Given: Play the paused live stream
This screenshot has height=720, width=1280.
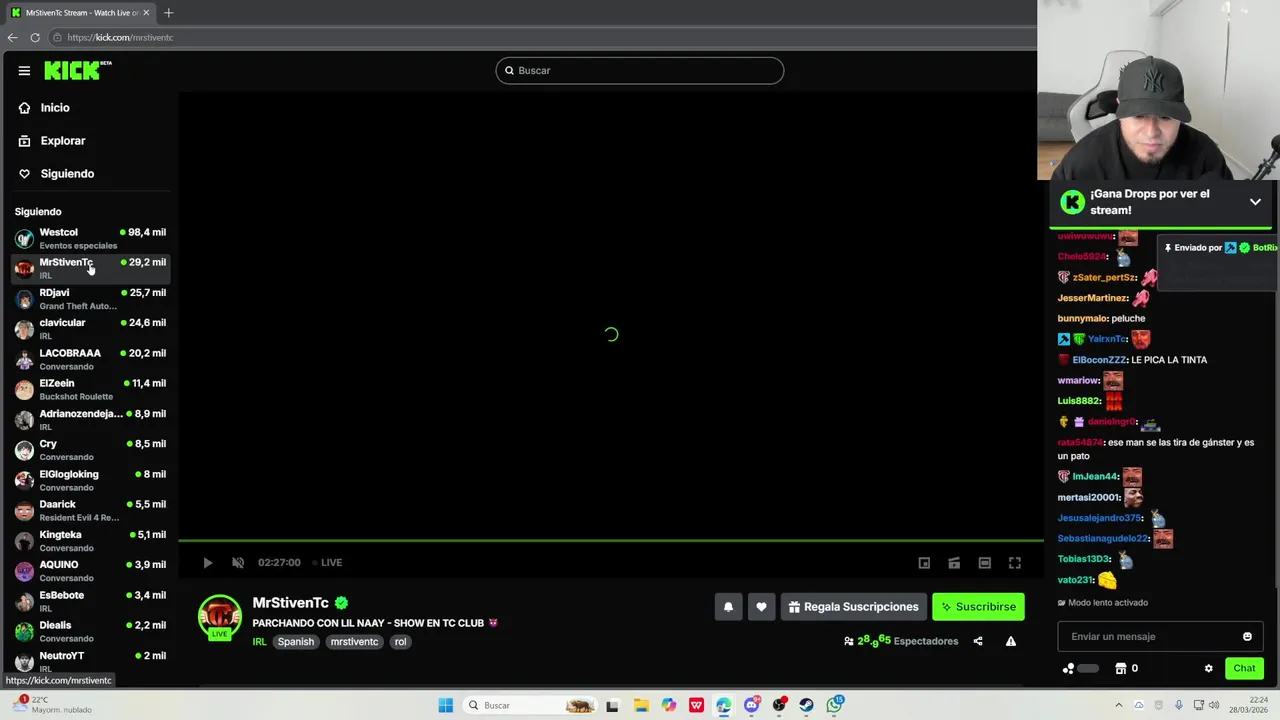Looking at the screenshot, I should 207,563.
